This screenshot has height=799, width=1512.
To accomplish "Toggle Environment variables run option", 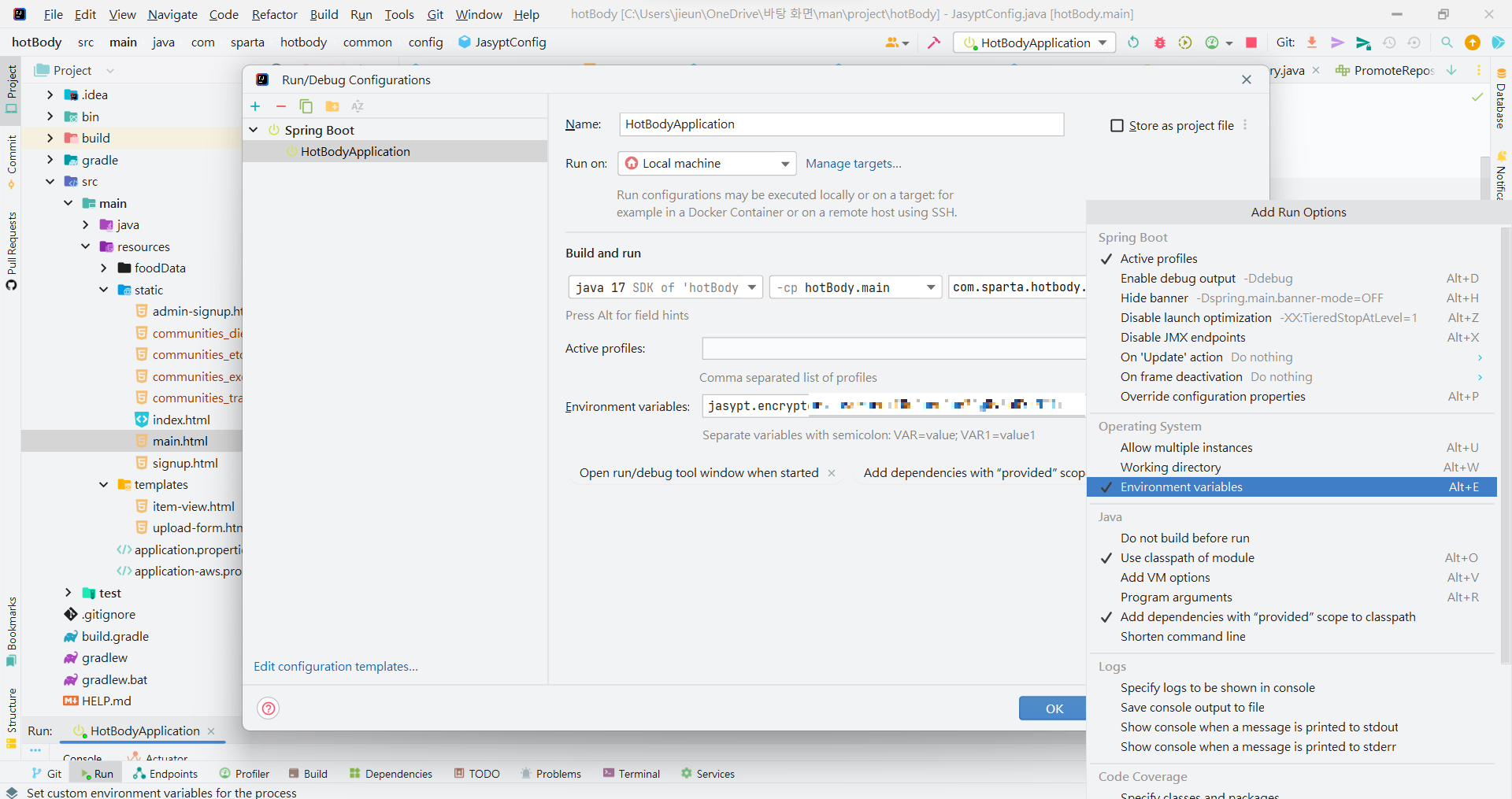I will coord(1291,487).
